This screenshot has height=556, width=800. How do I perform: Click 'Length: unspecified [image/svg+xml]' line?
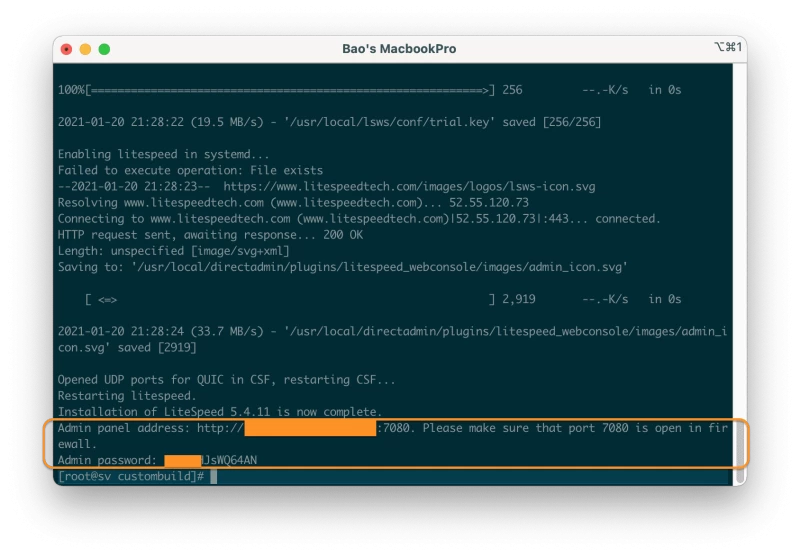(173, 251)
